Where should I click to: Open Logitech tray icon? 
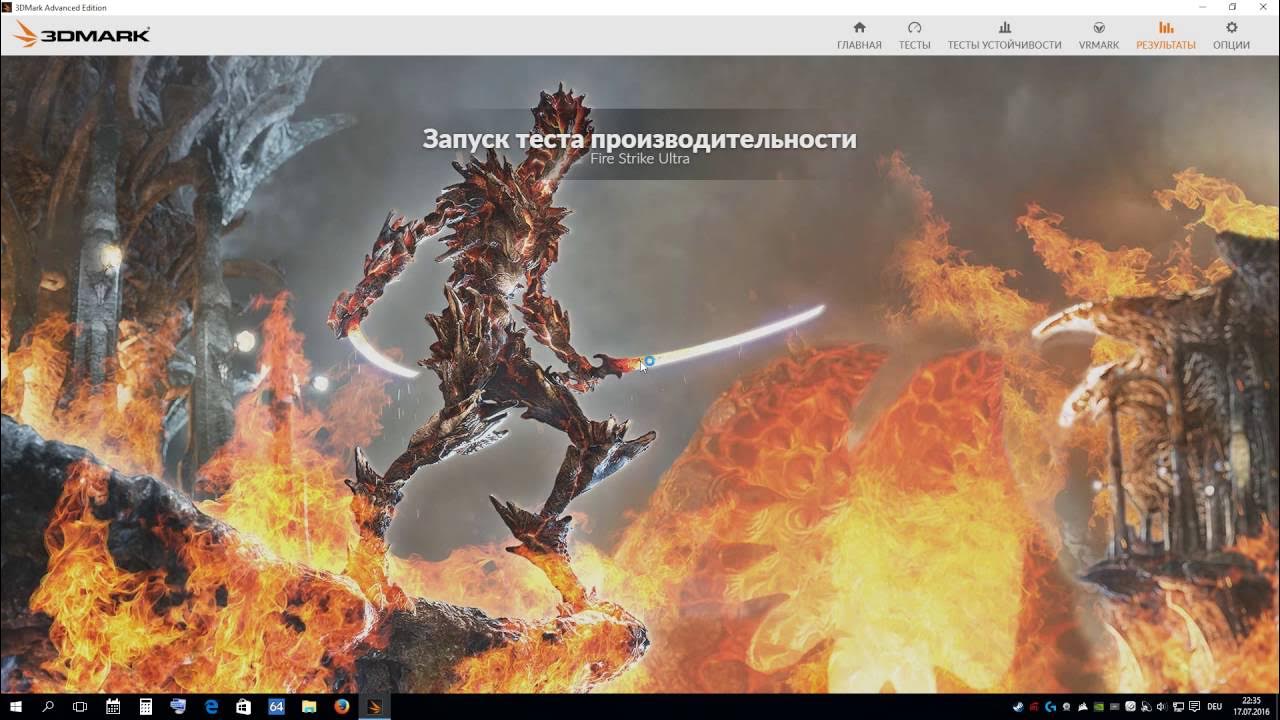point(1050,706)
